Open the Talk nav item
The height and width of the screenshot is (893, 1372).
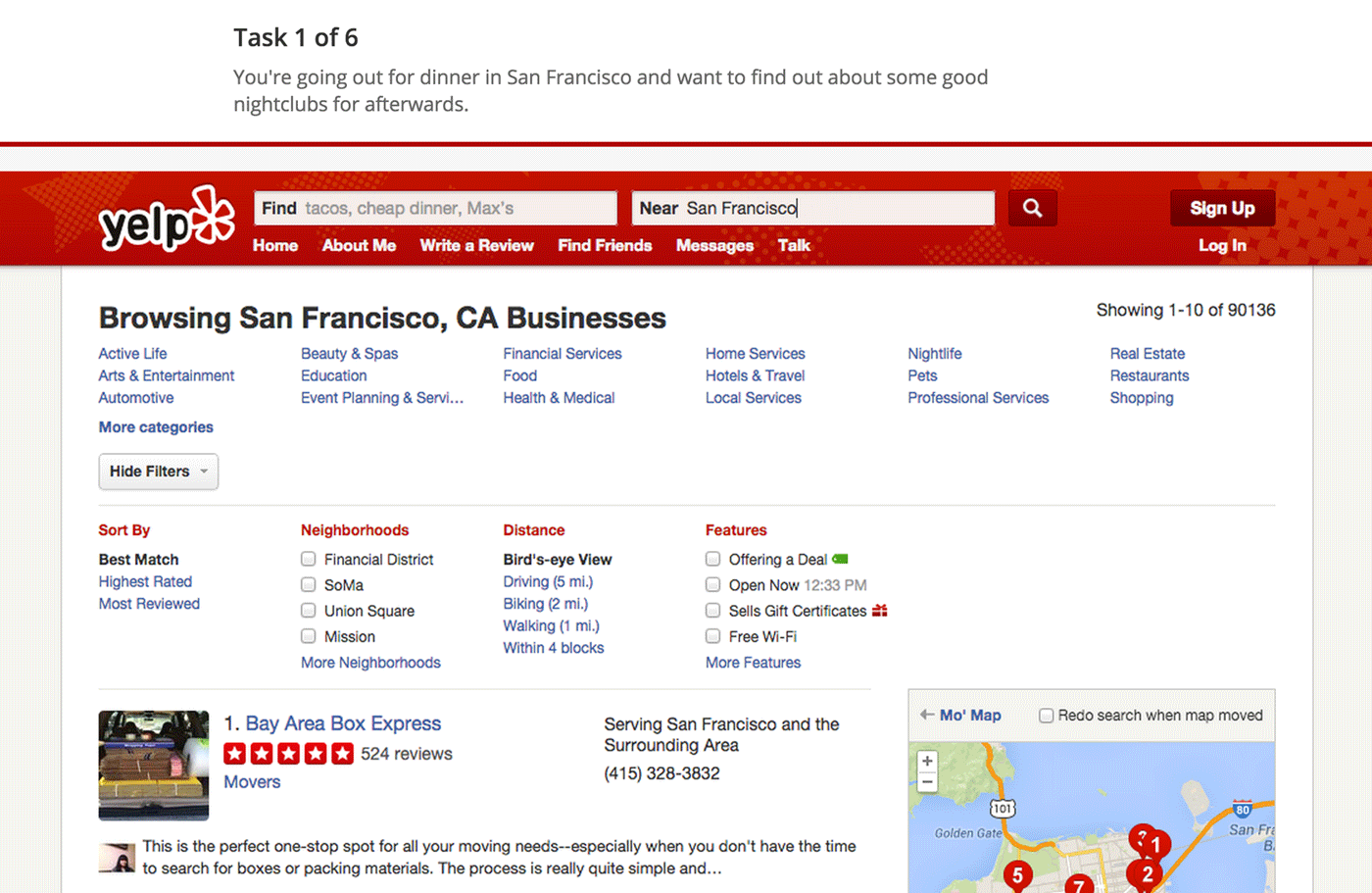point(794,245)
